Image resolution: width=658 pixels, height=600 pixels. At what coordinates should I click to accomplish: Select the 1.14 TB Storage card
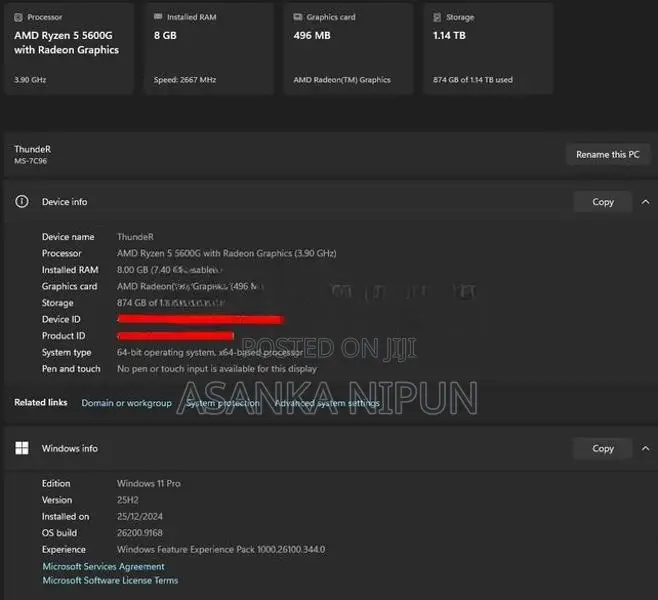pos(488,48)
